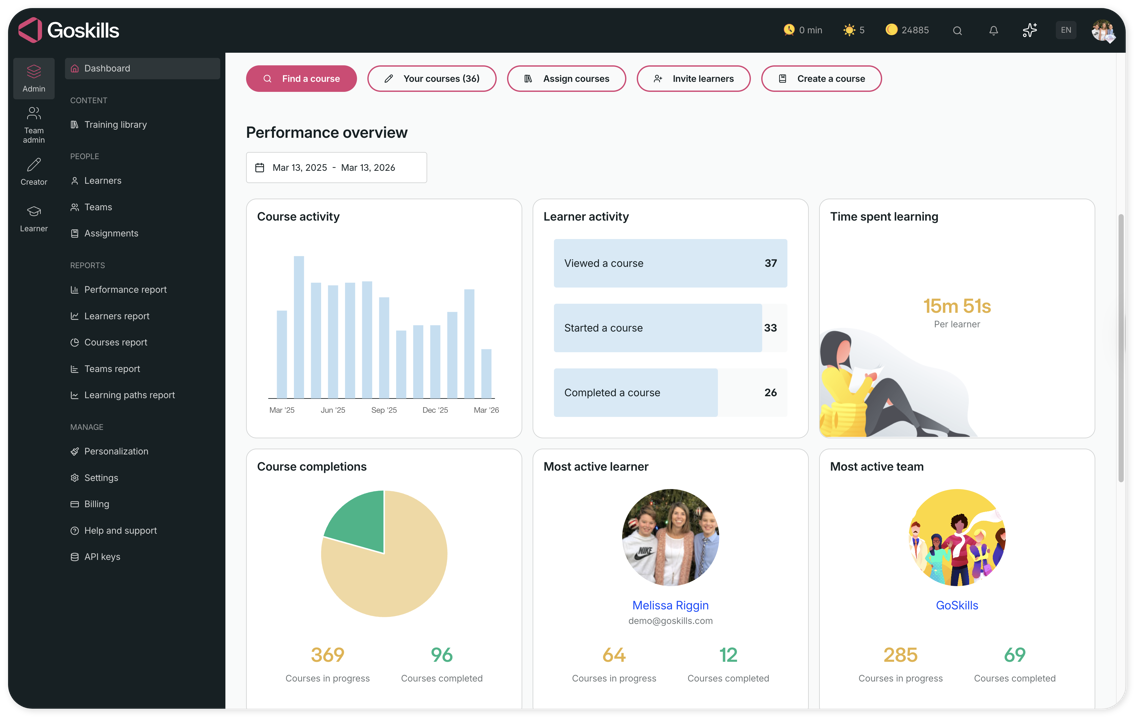1137x720 pixels.
Task: Click Create a course button
Action: click(822, 78)
